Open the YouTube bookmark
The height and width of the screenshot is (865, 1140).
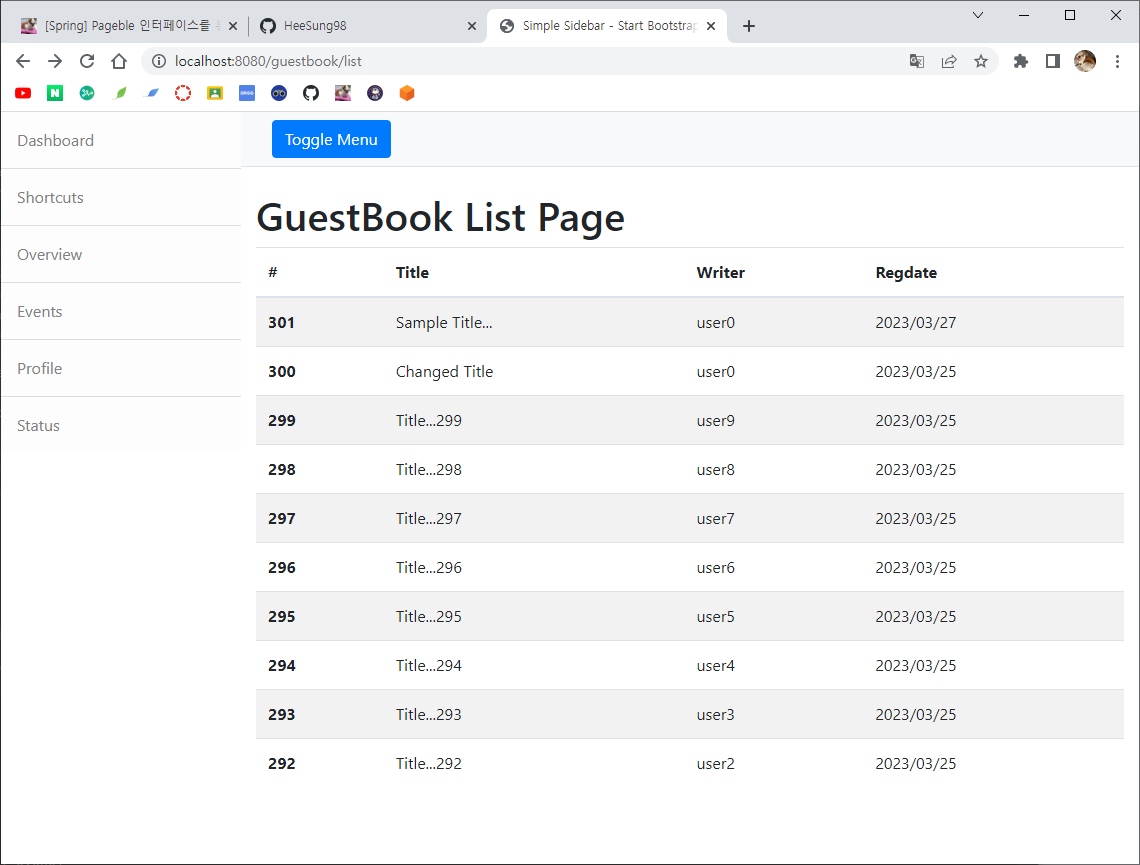click(x=23, y=93)
